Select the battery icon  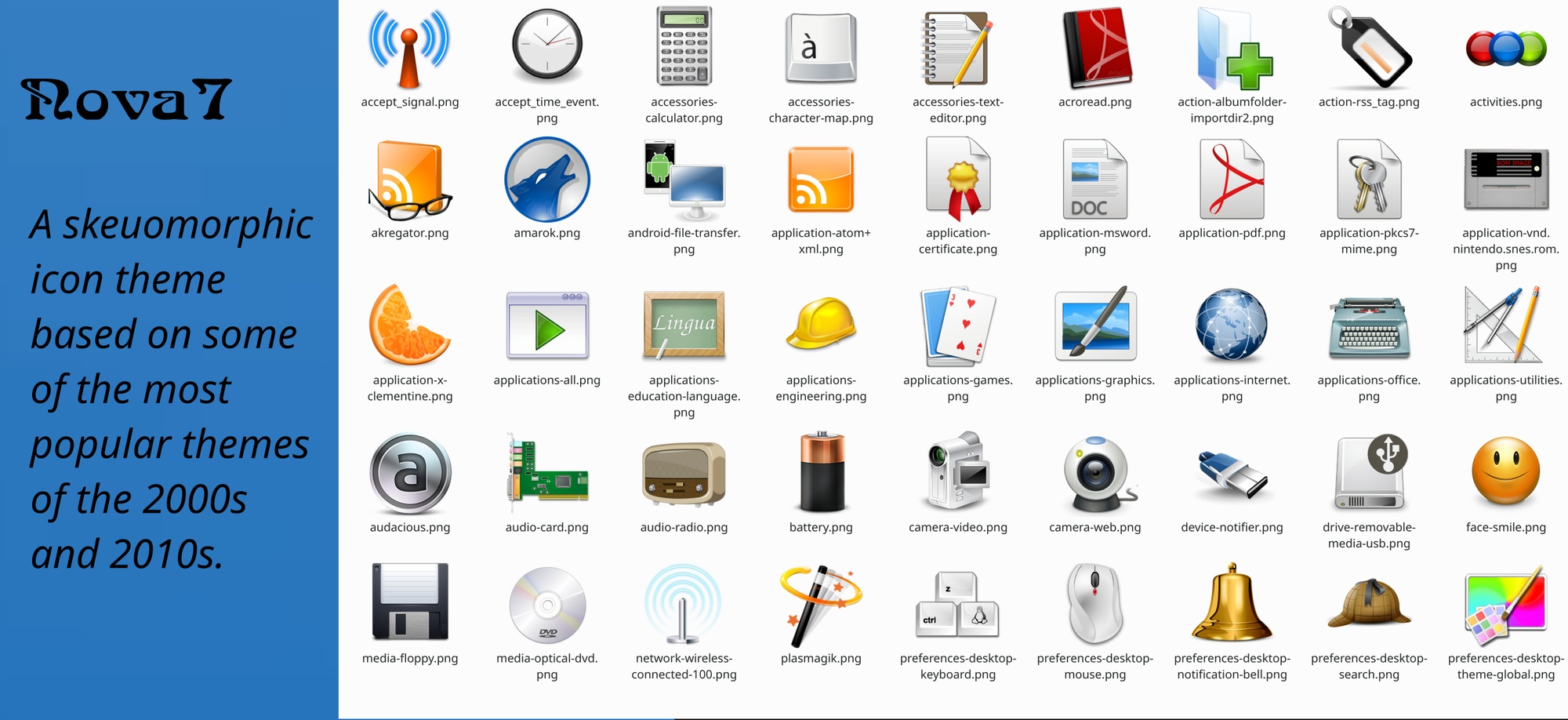click(x=820, y=472)
